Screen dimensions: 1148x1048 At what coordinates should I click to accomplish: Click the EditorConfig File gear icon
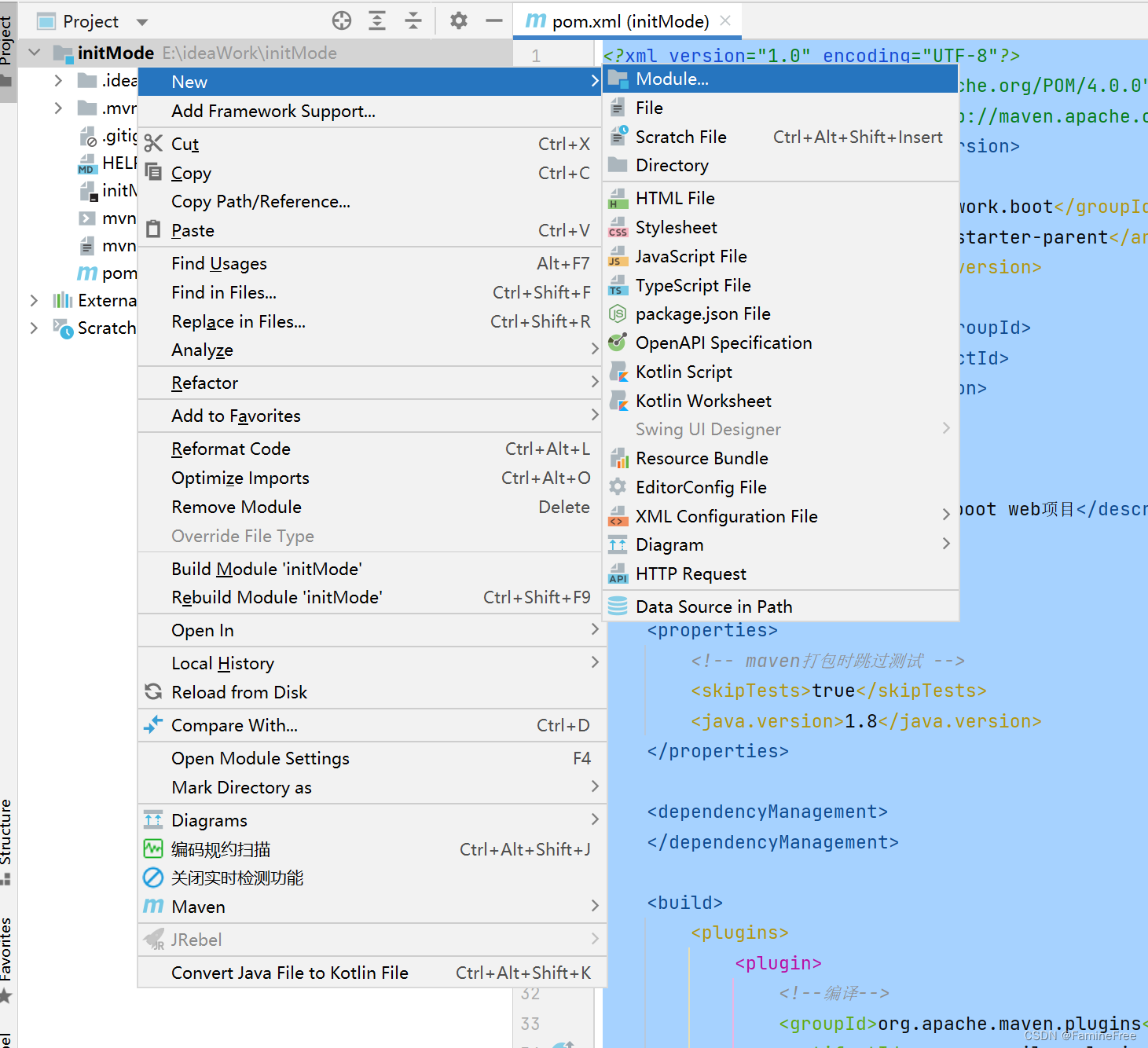coord(618,487)
